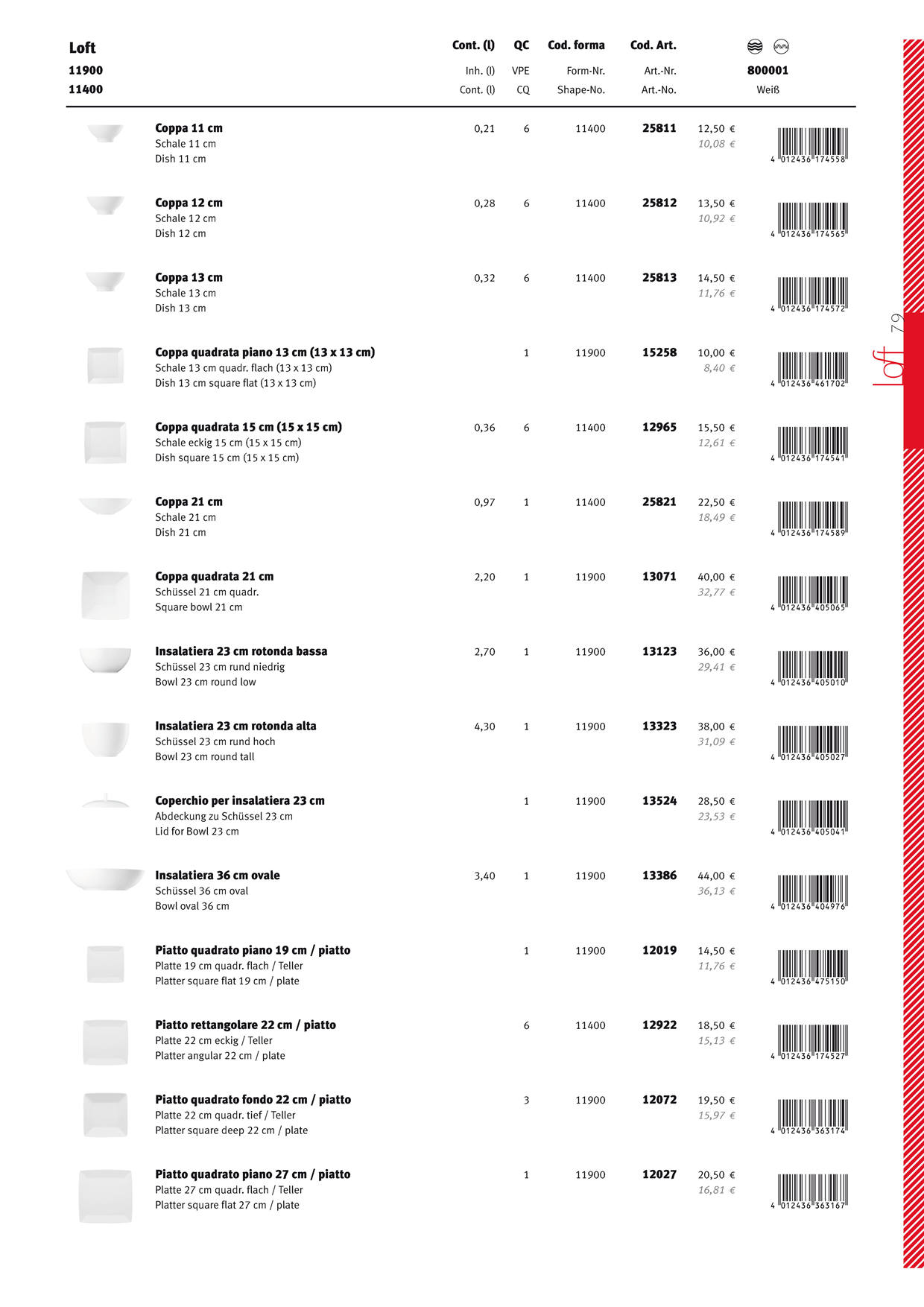Click the Piatto quadrato piano 27 cm image
Screen dimensions: 924x1307
[105, 1195]
